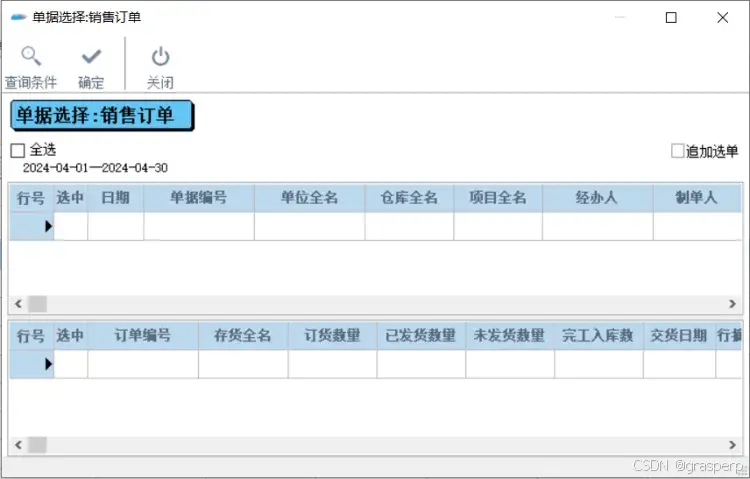Tick the 全选 checkbox
Image resolution: width=750 pixels, height=479 pixels.
18,151
